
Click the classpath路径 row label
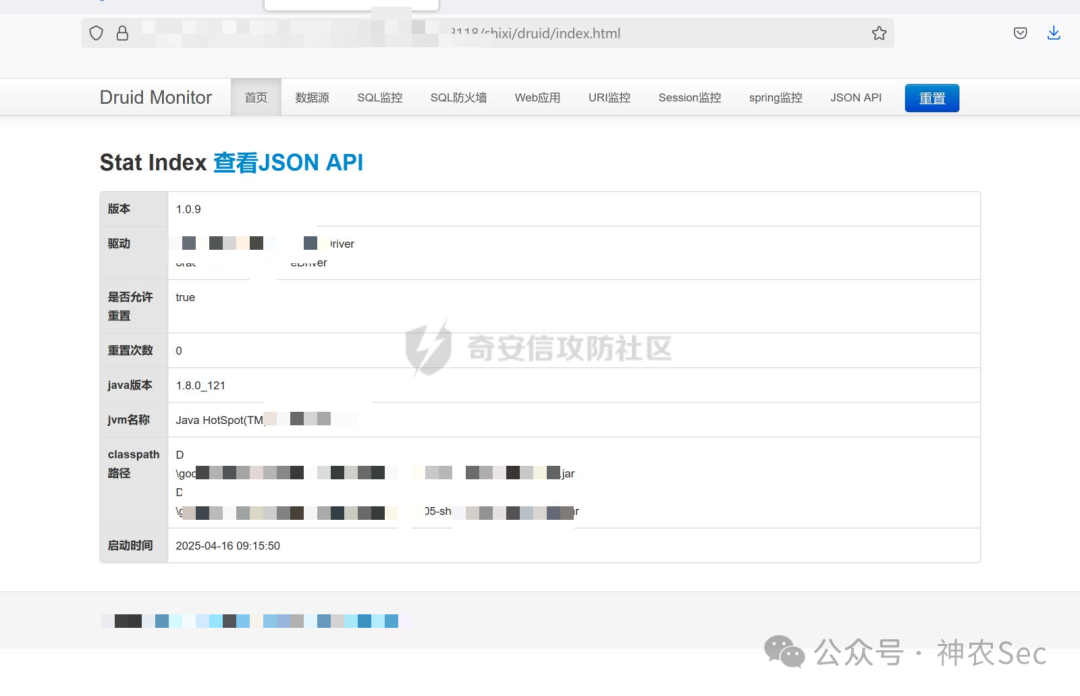tap(133, 463)
